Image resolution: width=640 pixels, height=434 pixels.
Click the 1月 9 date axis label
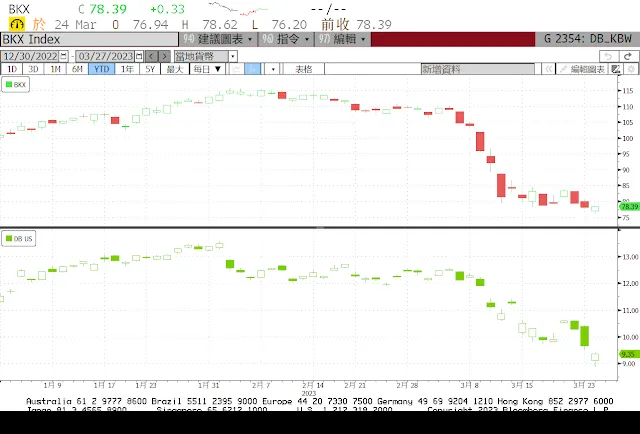coord(52,385)
